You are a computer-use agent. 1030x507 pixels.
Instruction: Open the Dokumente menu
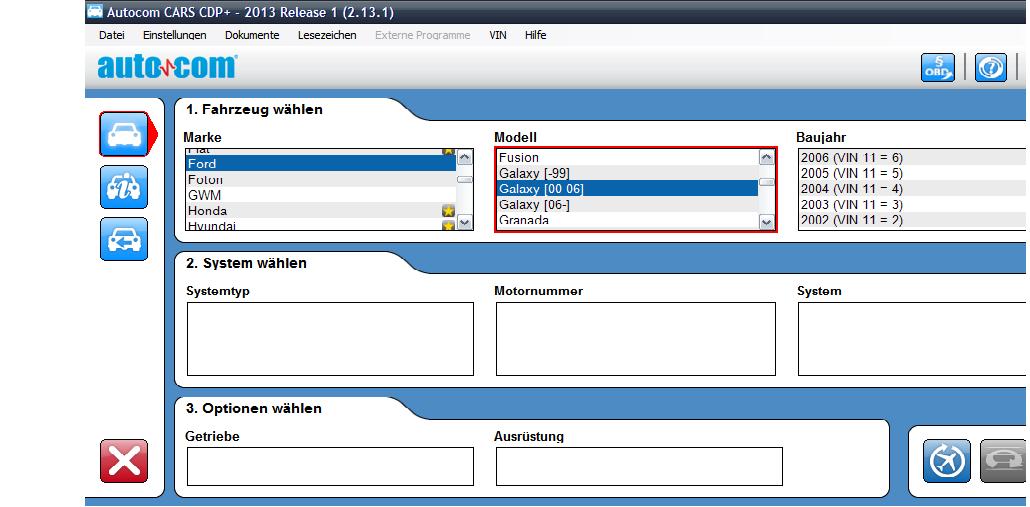coord(252,35)
